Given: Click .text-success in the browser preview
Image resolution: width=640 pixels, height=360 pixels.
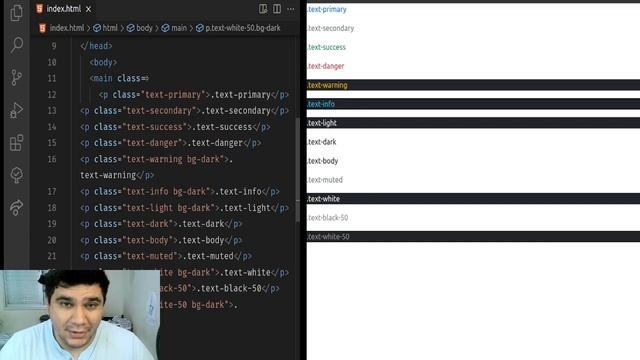Looking at the screenshot, I should pyautogui.click(x=326, y=47).
